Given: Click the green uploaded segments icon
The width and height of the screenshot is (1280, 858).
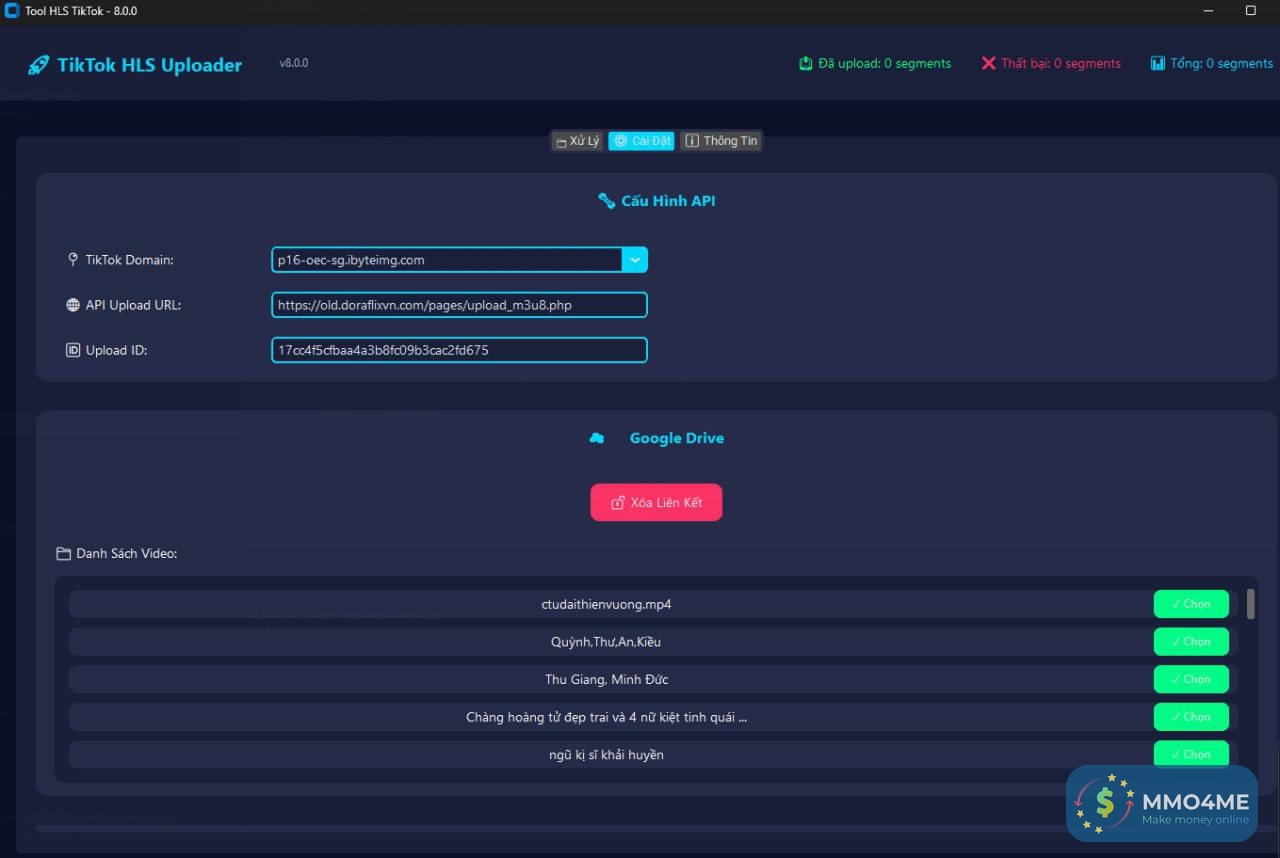Looking at the screenshot, I should (x=806, y=63).
